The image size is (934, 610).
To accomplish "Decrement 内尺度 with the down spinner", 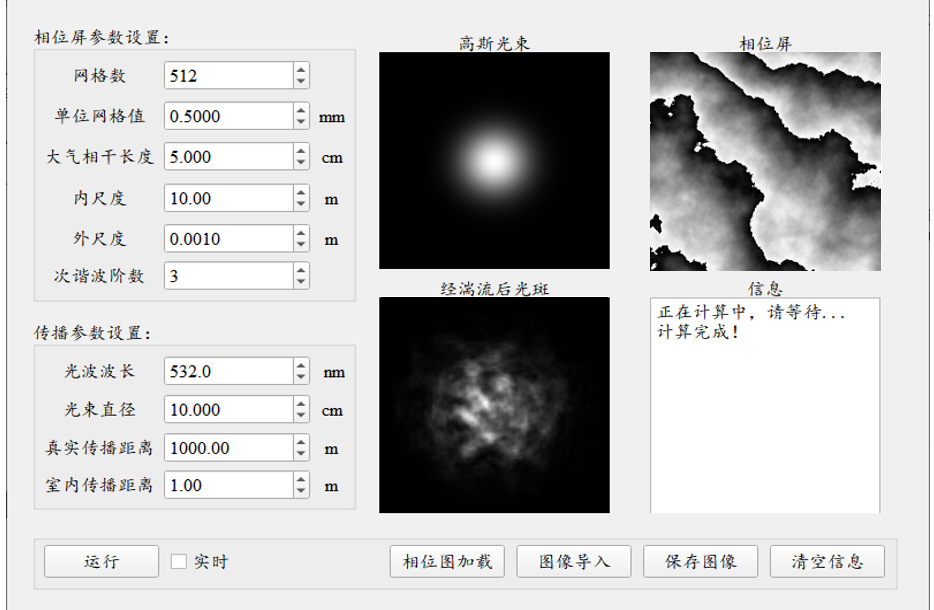I will pos(301,203).
